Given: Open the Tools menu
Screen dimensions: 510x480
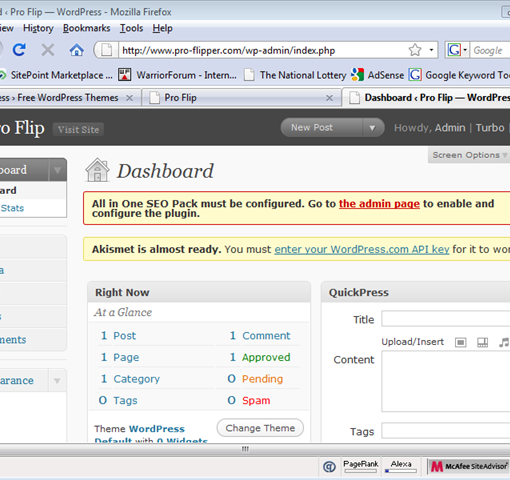Looking at the screenshot, I should pyautogui.click(x=131, y=28).
